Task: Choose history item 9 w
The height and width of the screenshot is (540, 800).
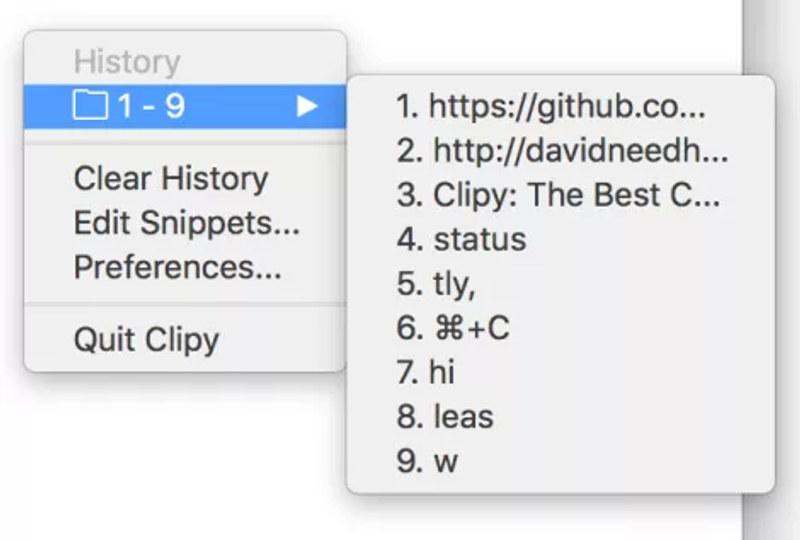Action: point(561,461)
